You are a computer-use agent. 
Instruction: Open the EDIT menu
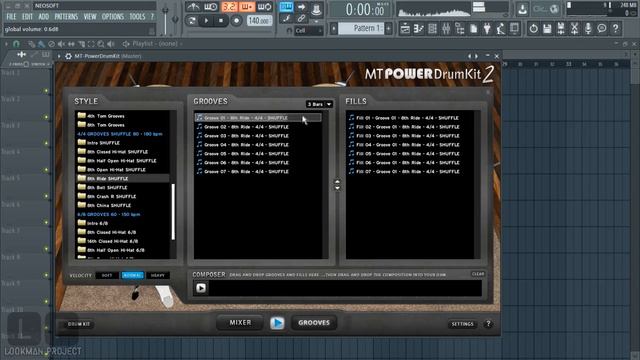click(27, 17)
